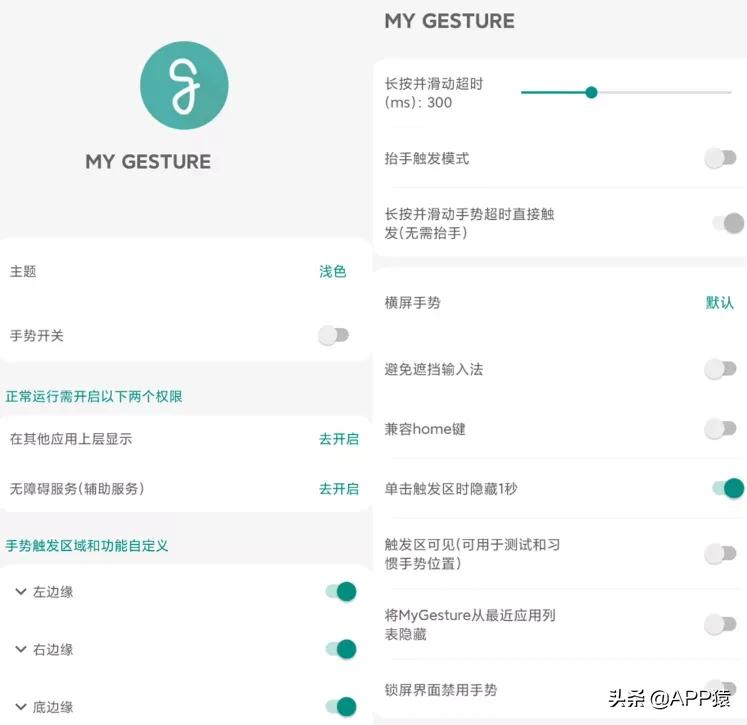The height and width of the screenshot is (725, 747).
Task: Expand the 右边缘 chevron
Action: pos(20,649)
